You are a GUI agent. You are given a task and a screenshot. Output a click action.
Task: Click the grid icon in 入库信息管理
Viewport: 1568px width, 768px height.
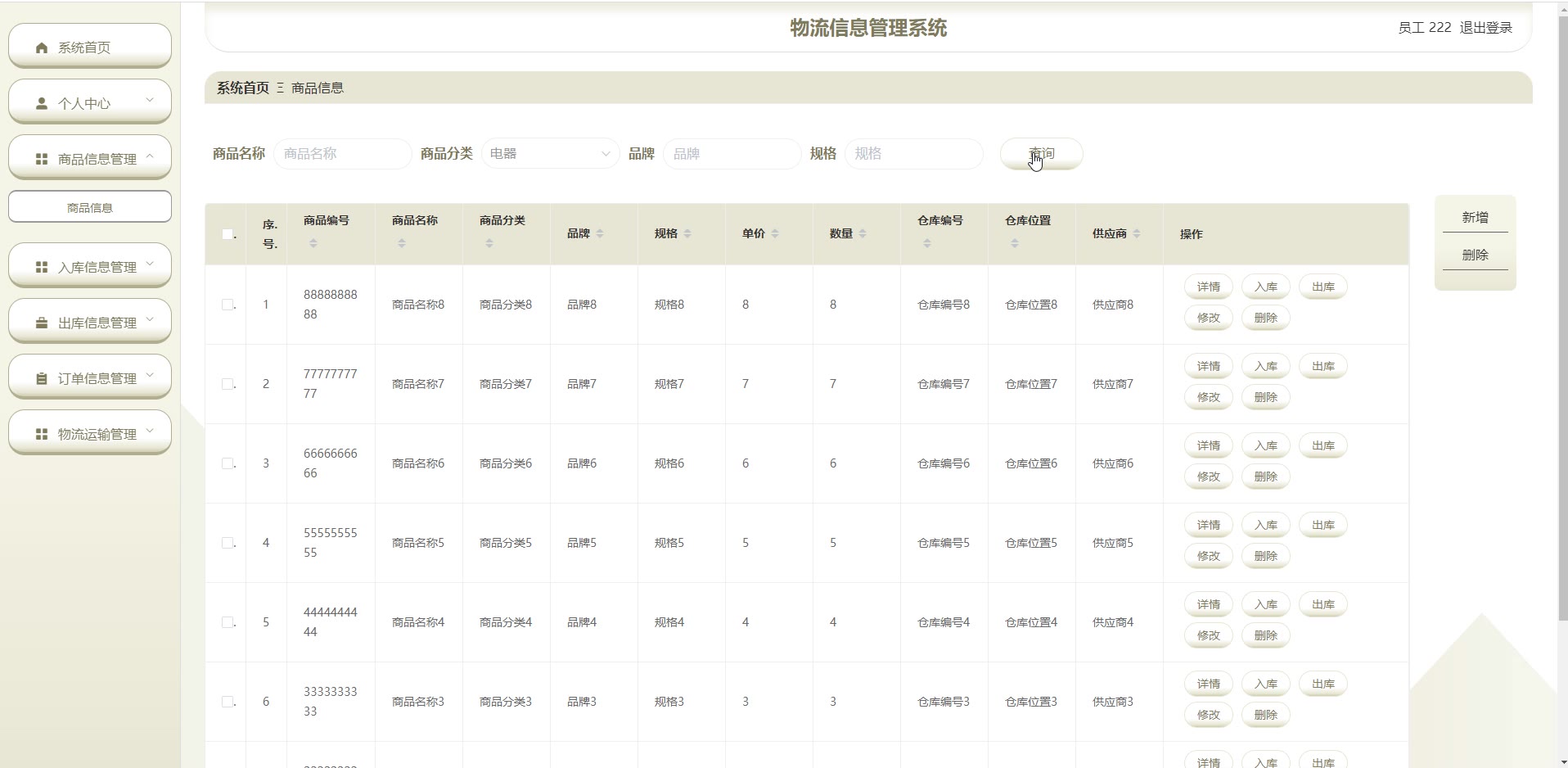42,268
